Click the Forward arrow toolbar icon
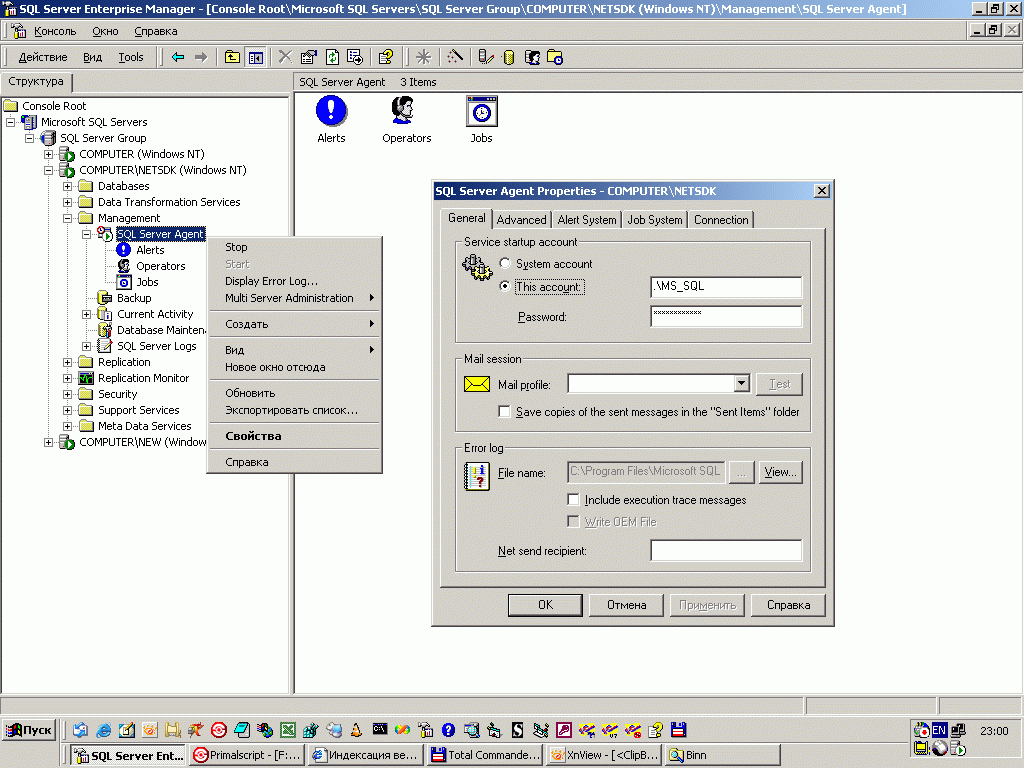 pos(201,57)
